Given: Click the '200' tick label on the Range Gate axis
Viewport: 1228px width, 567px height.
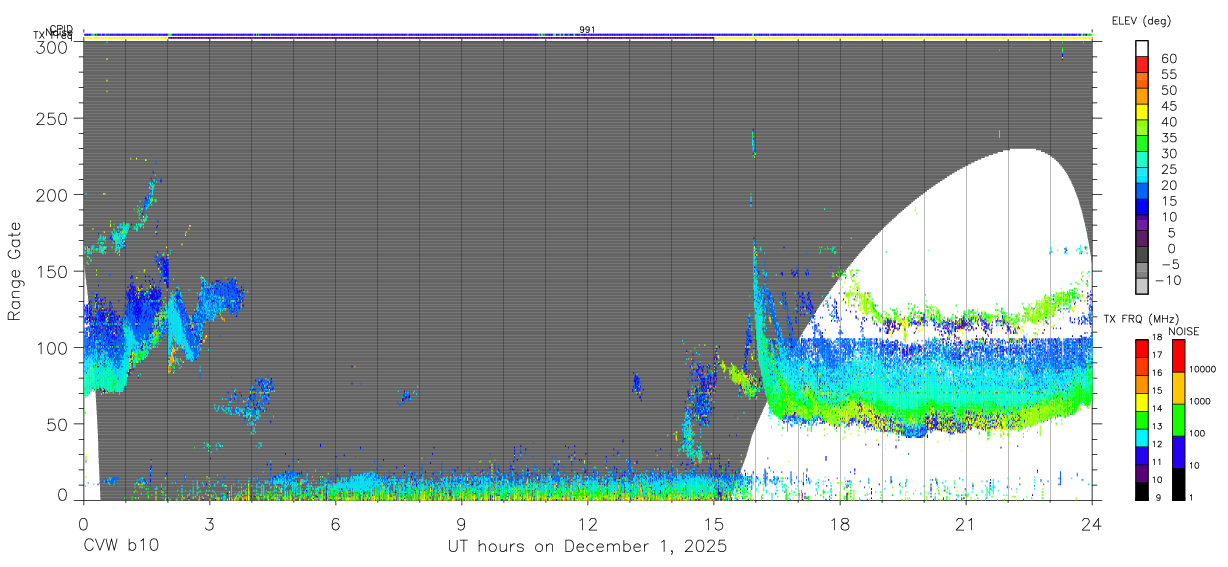Looking at the screenshot, I should 53,196.
